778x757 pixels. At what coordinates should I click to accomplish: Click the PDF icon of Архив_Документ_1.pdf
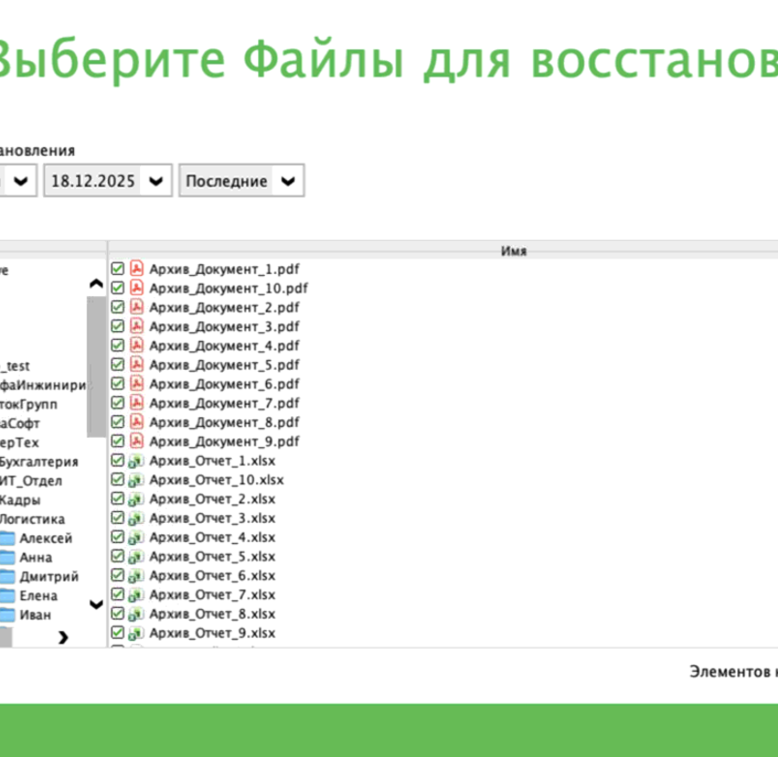click(x=136, y=268)
